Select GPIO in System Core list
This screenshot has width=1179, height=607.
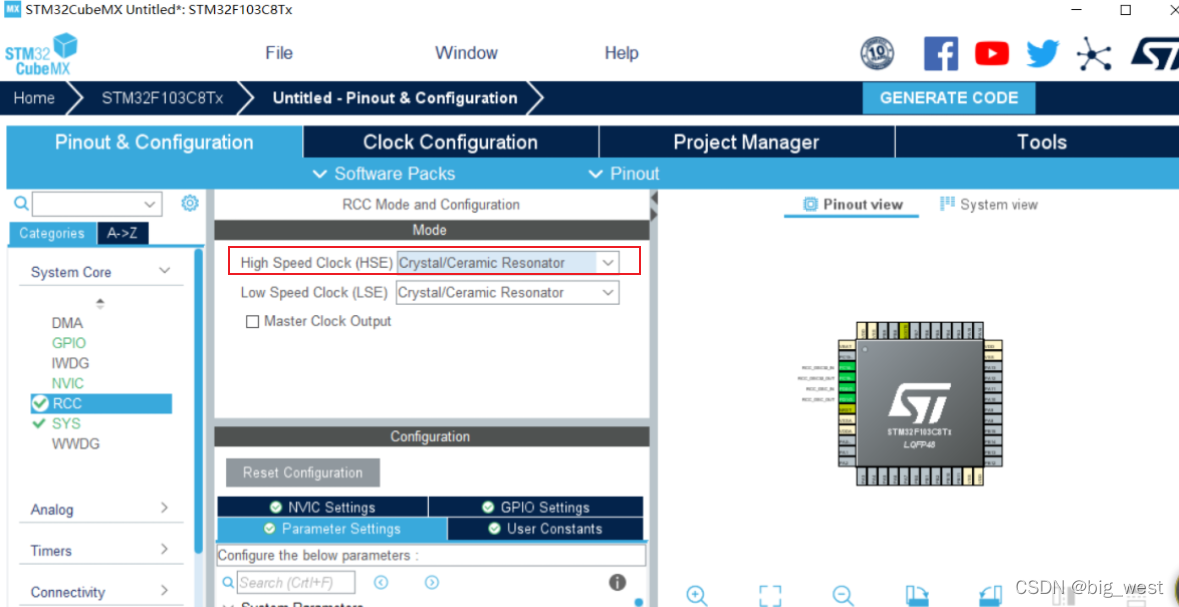(x=69, y=343)
